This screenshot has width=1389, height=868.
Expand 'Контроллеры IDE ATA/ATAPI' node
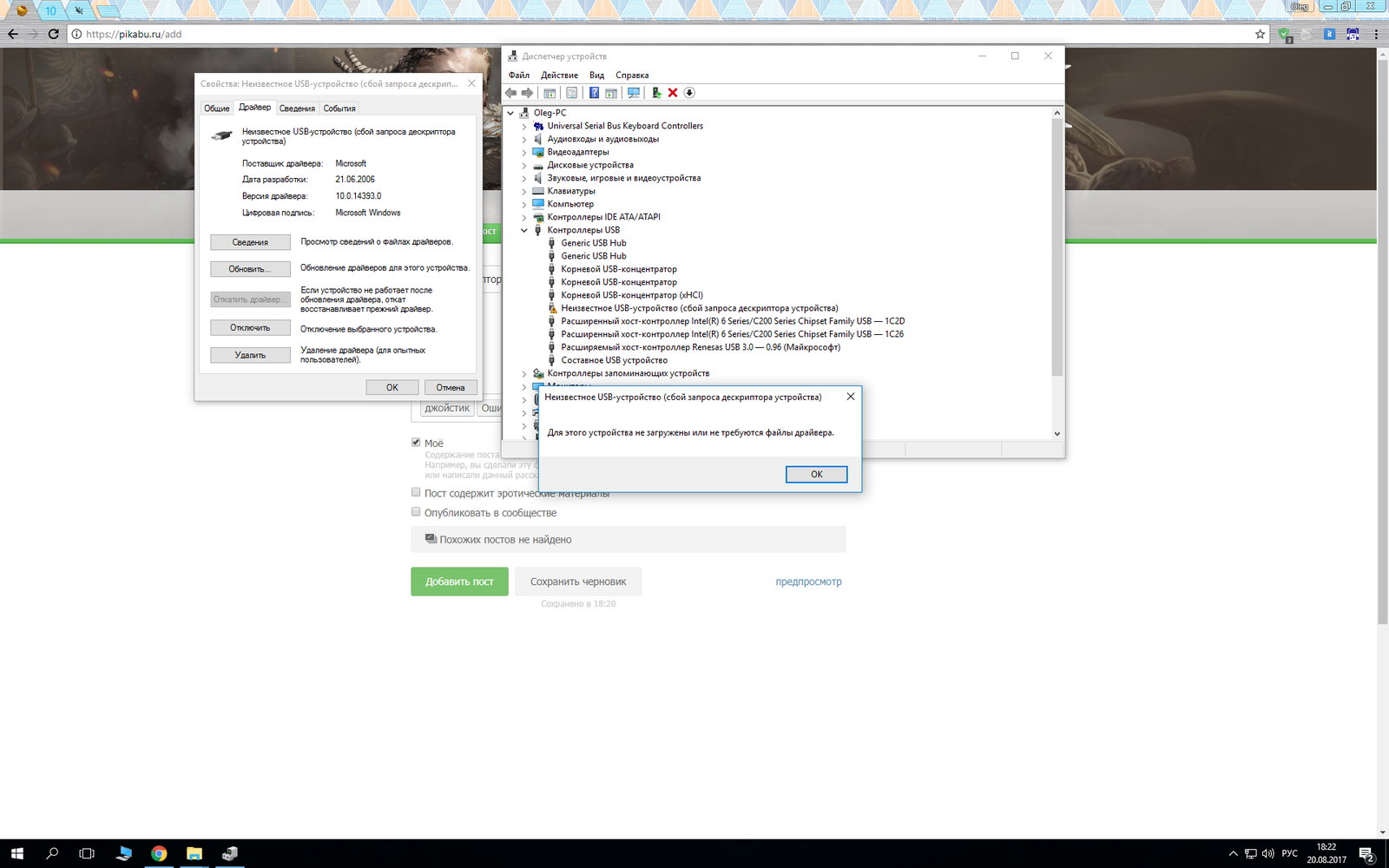click(524, 217)
